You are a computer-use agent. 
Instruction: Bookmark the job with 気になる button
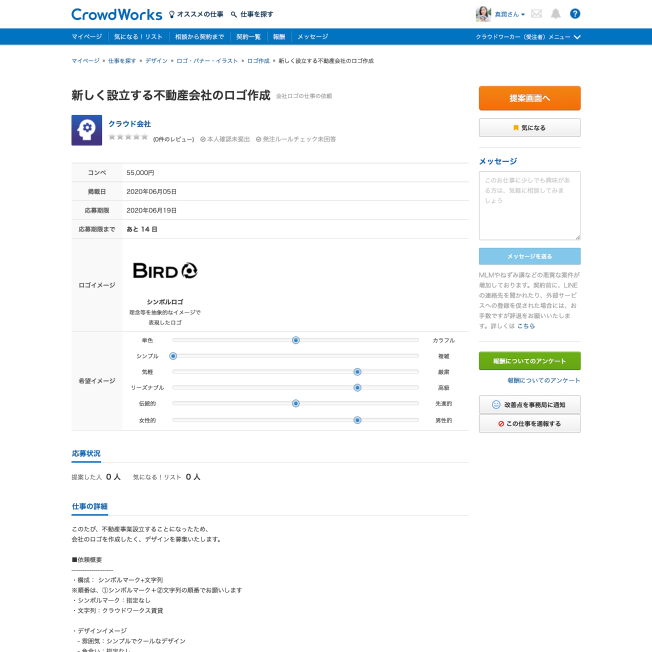coord(529,128)
